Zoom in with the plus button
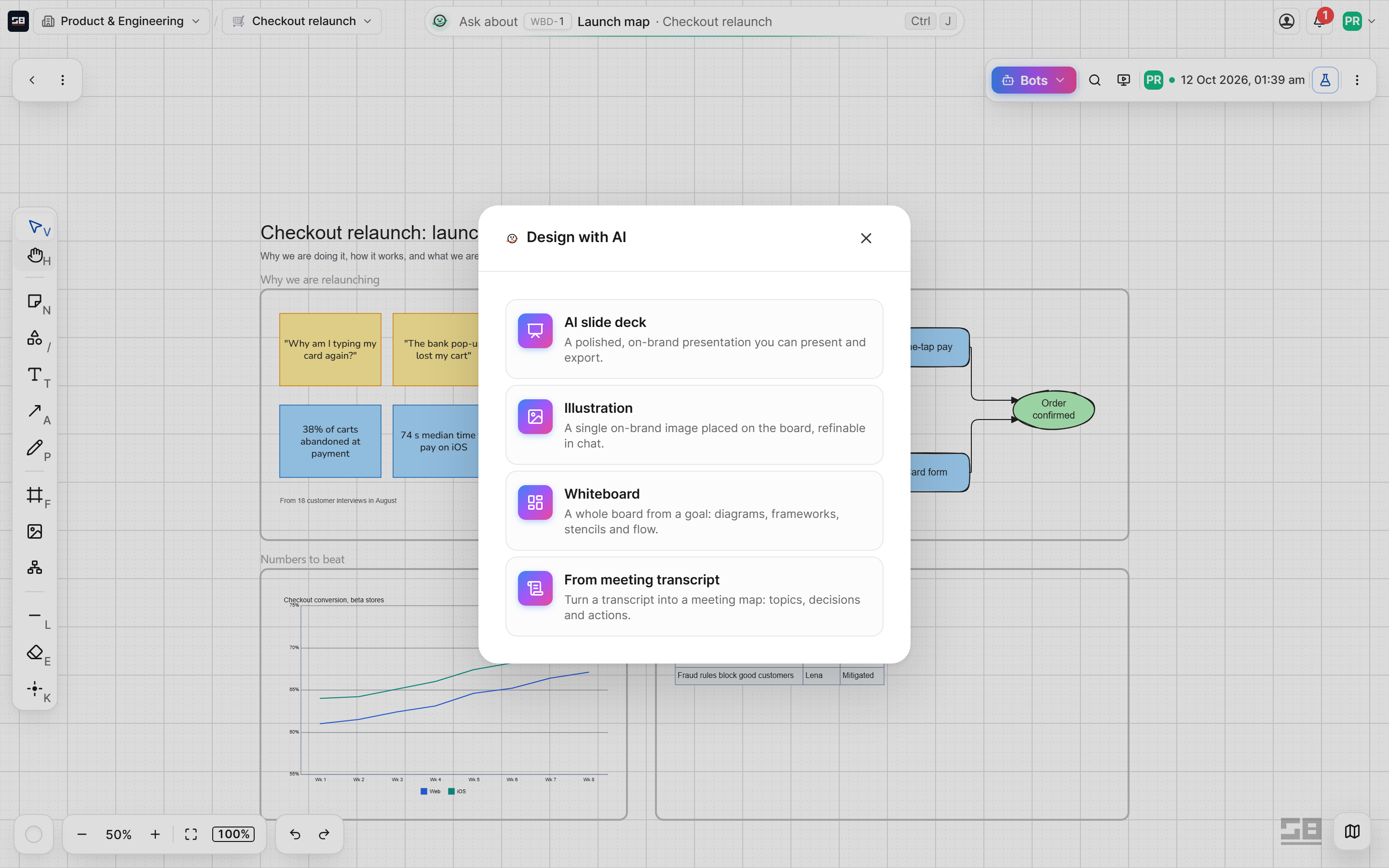 pos(155,834)
